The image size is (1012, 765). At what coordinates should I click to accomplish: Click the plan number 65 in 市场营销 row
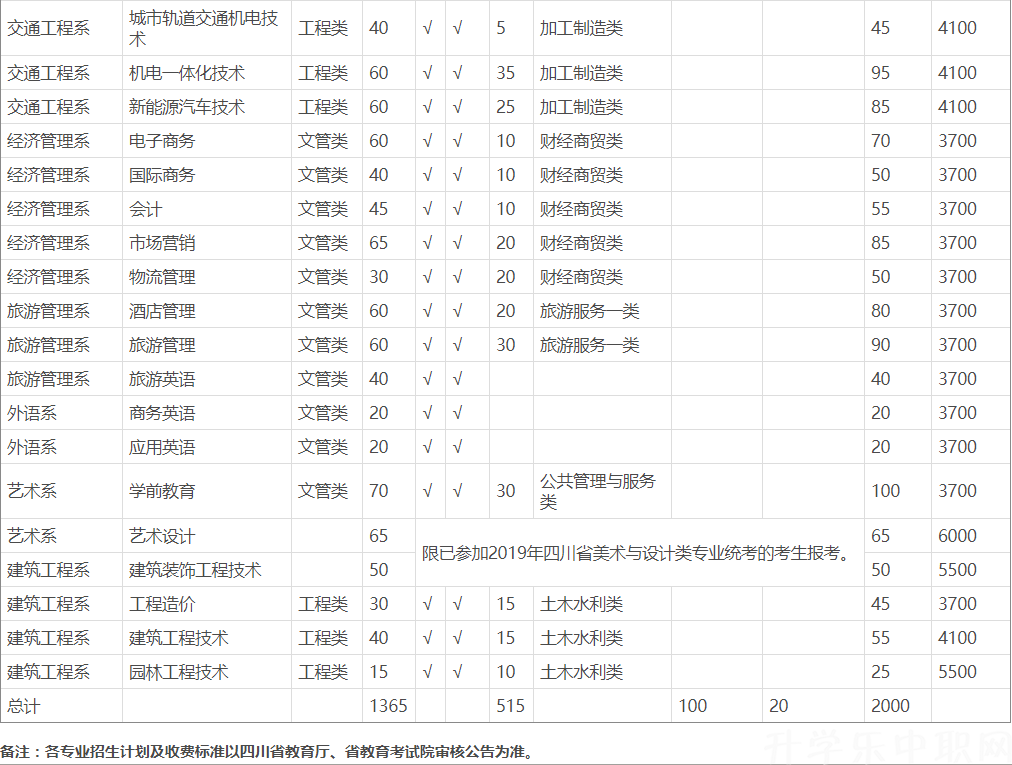click(x=379, y=243)
